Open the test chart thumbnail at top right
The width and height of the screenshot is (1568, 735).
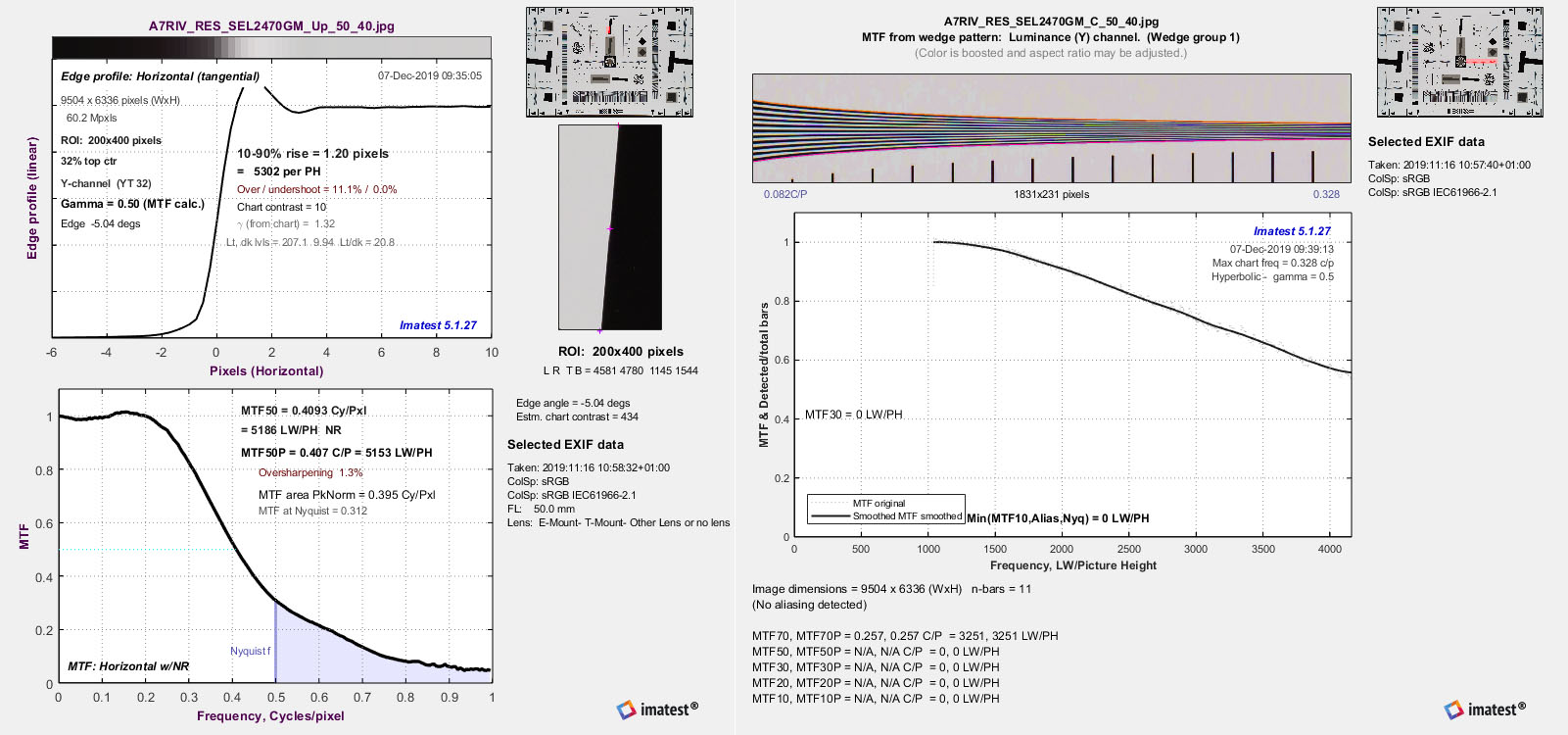pyautogui.click(x=1459, y=62)
